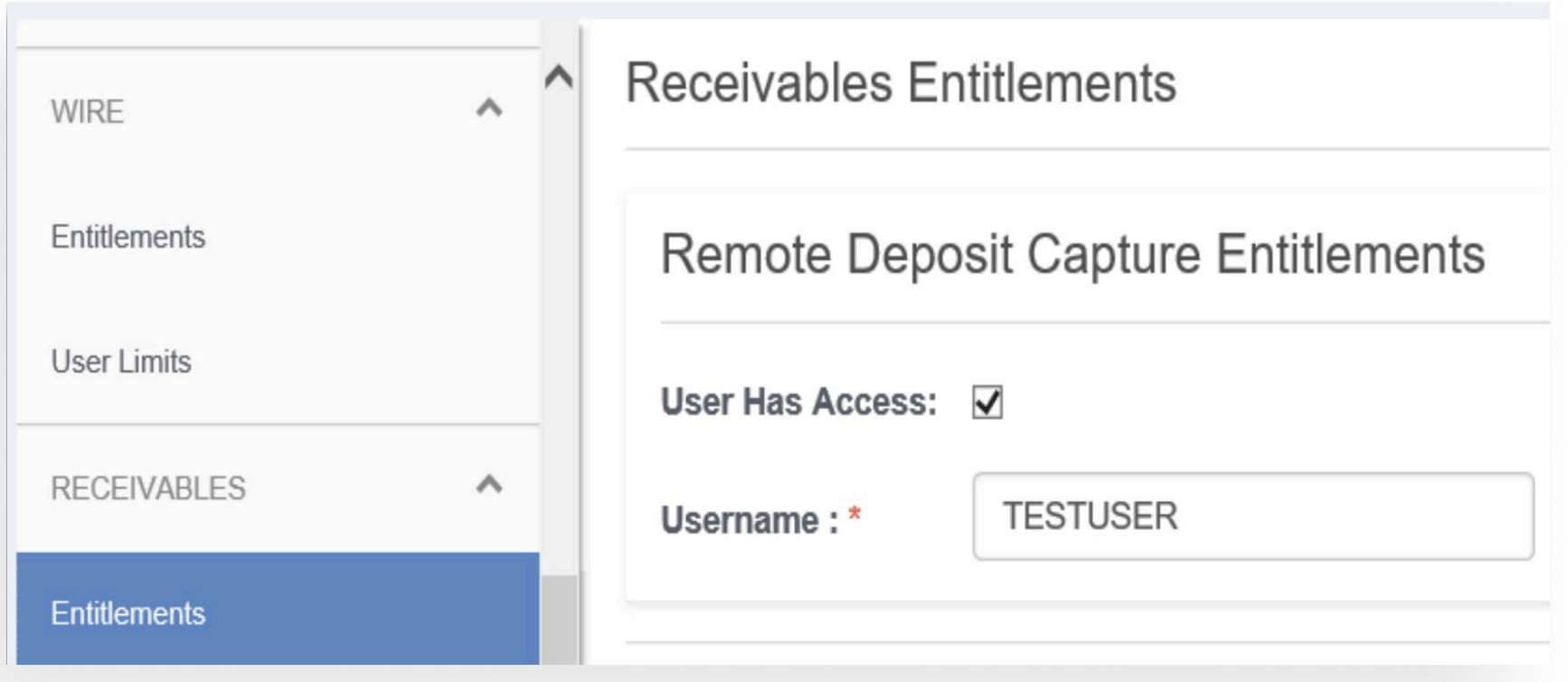The height and width of the screenshot is (682, 1568).
Task: Click the User Has Access label
Action: pyautogui.click(x=798, y=403)
